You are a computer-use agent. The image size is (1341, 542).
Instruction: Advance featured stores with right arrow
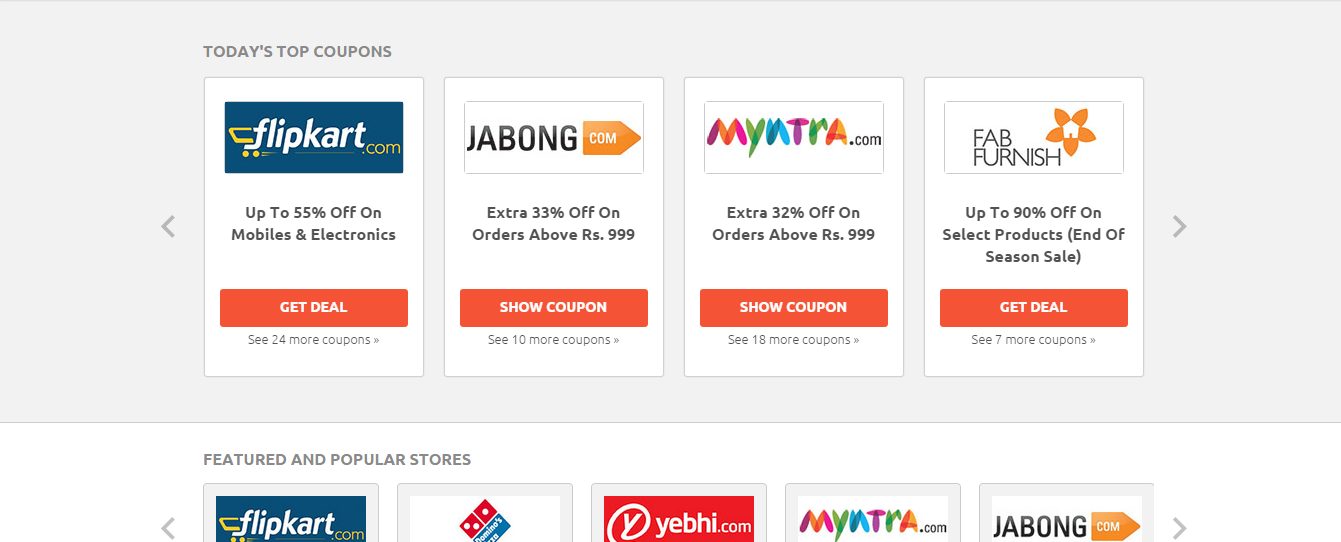click(1180, 528)
